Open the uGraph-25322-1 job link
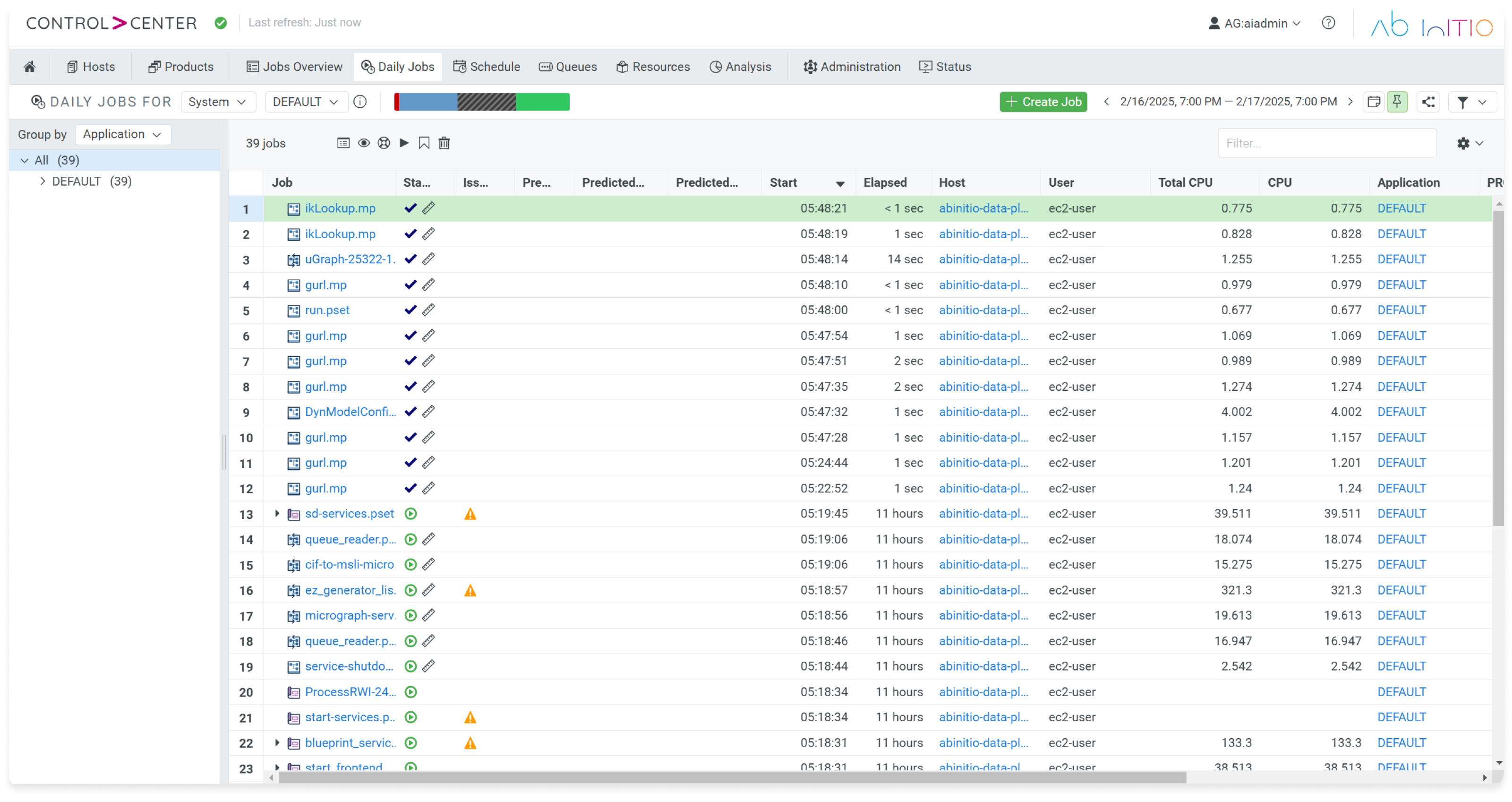Viewport: 1512px width, 802px height. pyautogui.click(x=350, y=259)
